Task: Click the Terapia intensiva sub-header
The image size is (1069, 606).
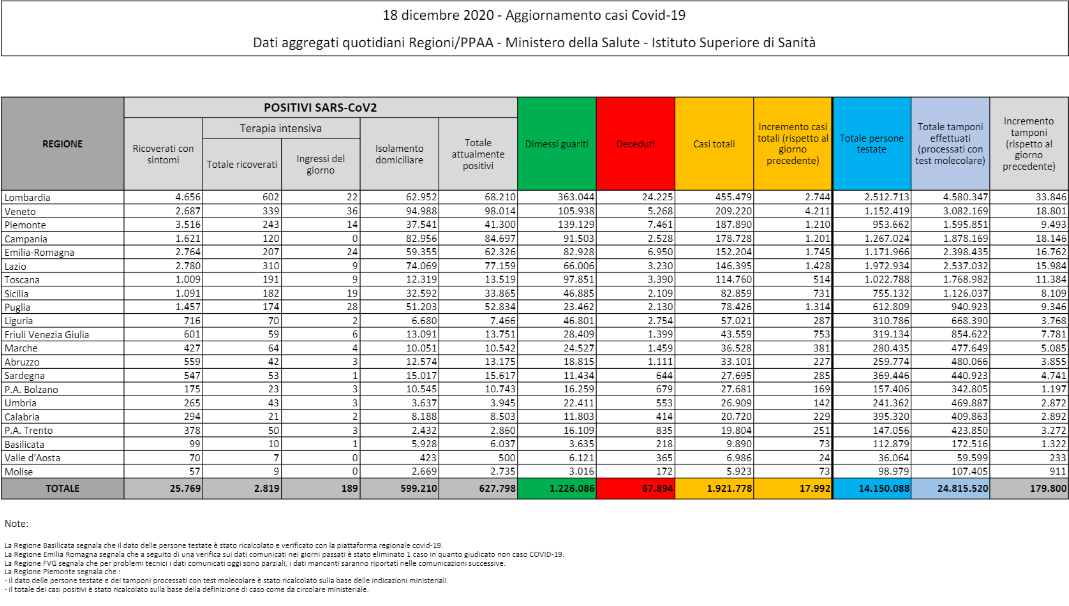Action: 281,128
